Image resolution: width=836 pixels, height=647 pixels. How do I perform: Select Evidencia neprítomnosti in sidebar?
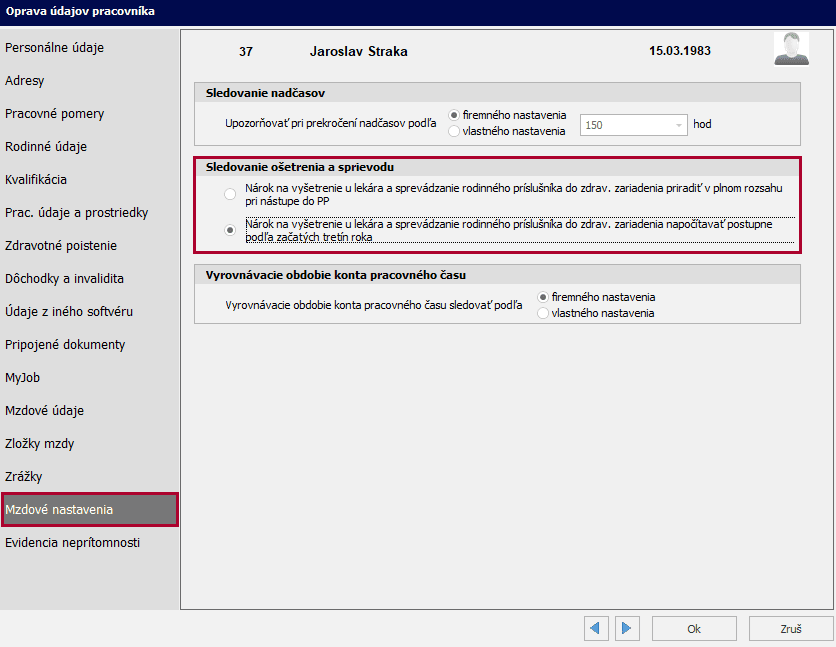(72, 543)
